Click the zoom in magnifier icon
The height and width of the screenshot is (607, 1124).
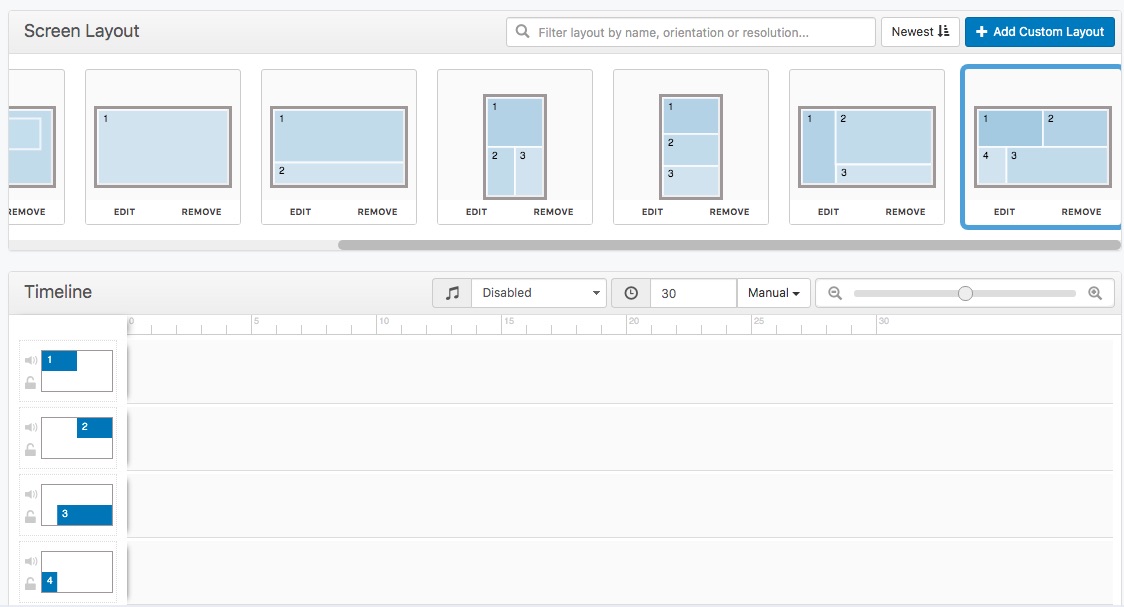(1095, 292)
